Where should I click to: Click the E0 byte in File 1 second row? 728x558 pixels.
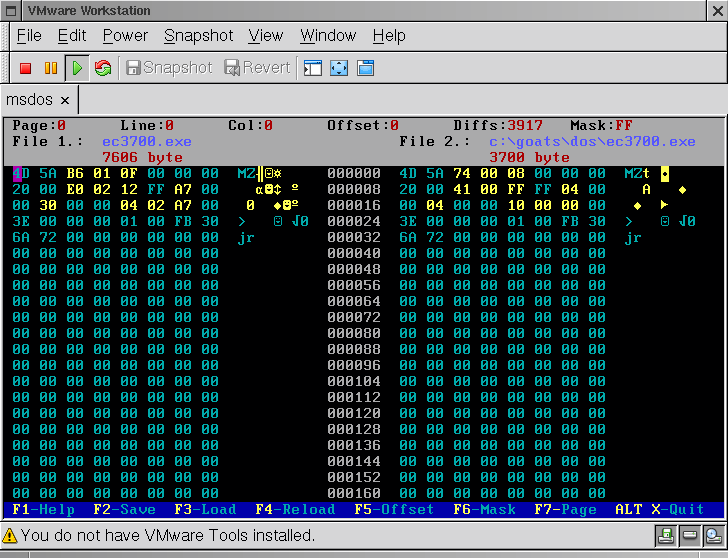75,189
